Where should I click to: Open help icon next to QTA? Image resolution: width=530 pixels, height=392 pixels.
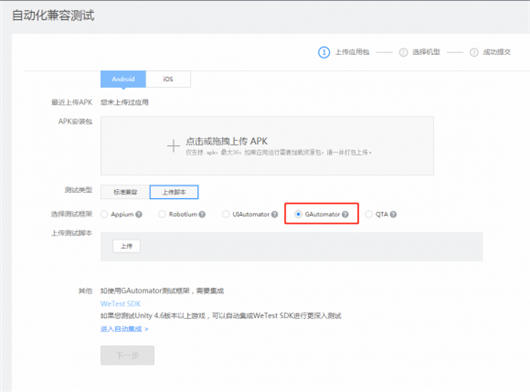[393, 214]
